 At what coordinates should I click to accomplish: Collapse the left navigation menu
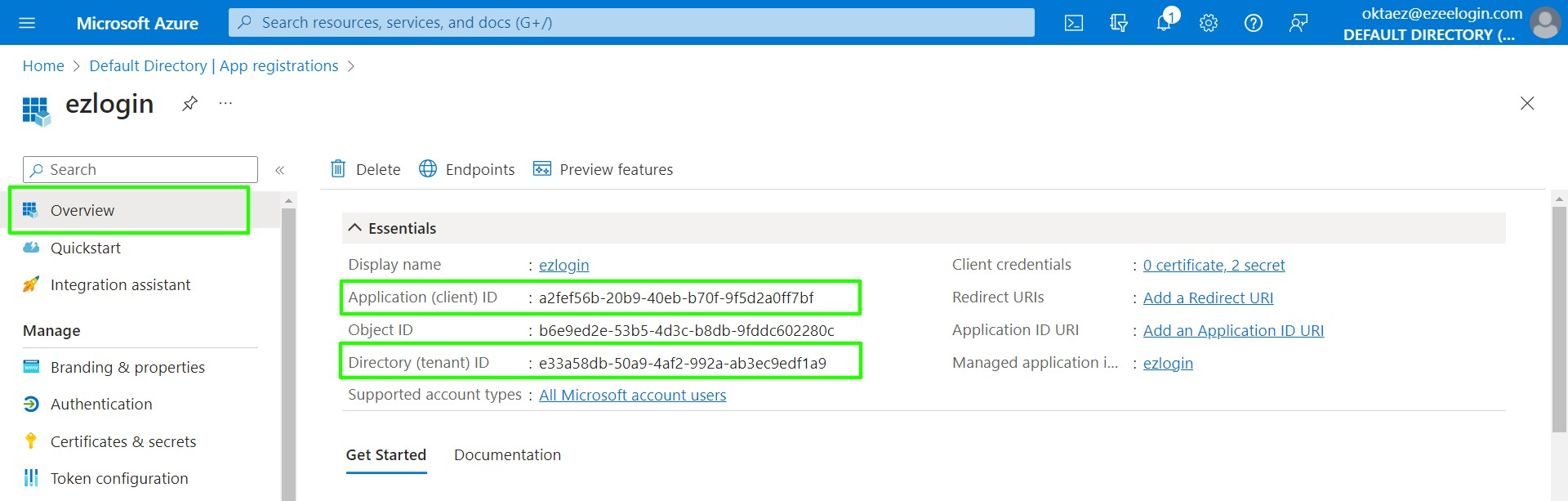279,170
